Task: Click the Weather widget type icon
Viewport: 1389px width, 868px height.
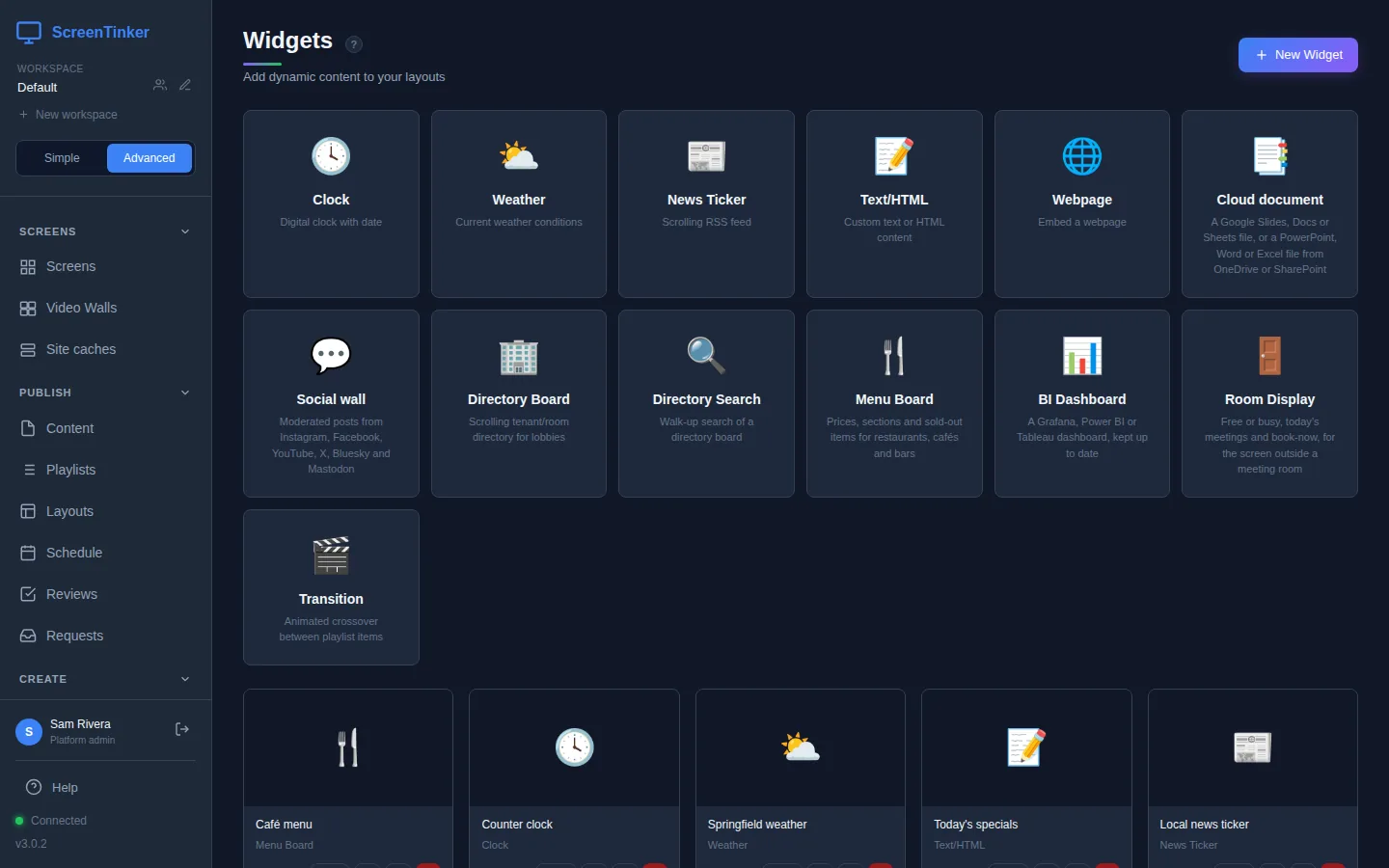Action: [519, 156]
